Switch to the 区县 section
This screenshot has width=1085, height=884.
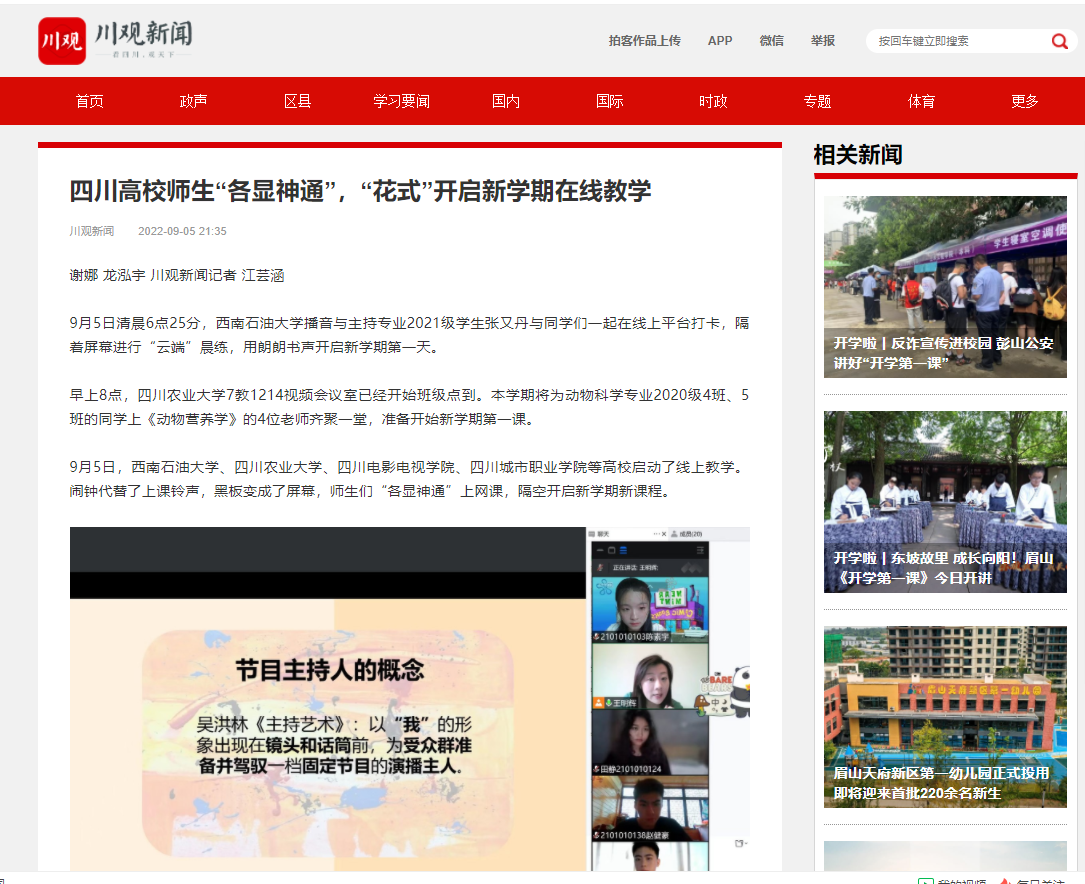[x=297, y=101]
